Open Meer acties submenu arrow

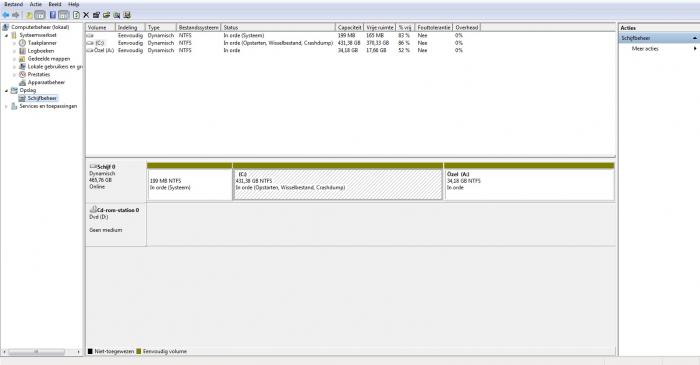tap(695, 49)
